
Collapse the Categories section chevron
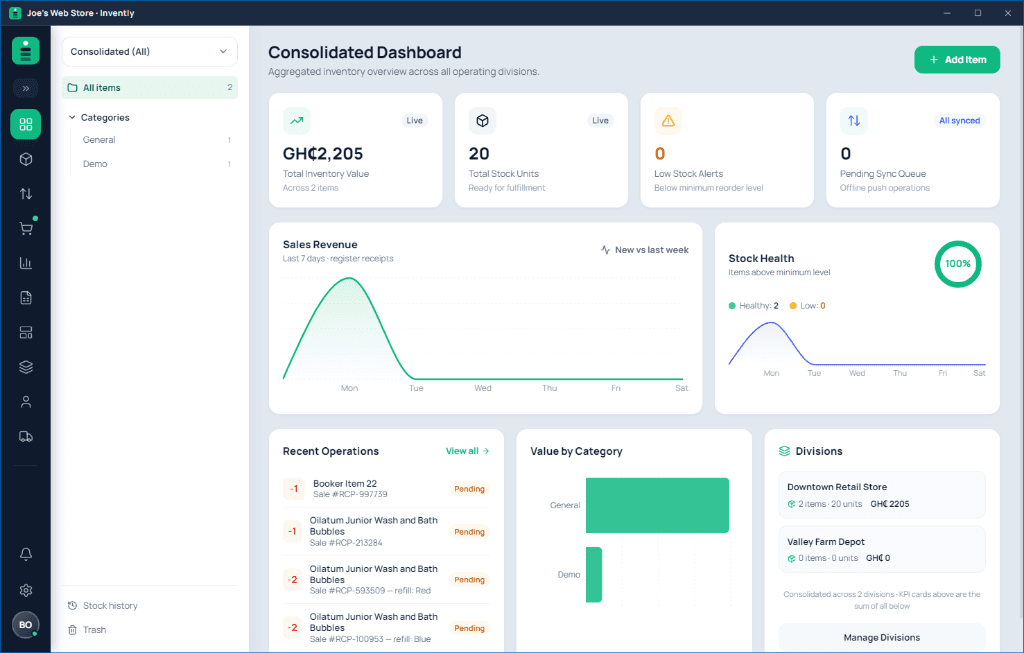coord(72,118)
